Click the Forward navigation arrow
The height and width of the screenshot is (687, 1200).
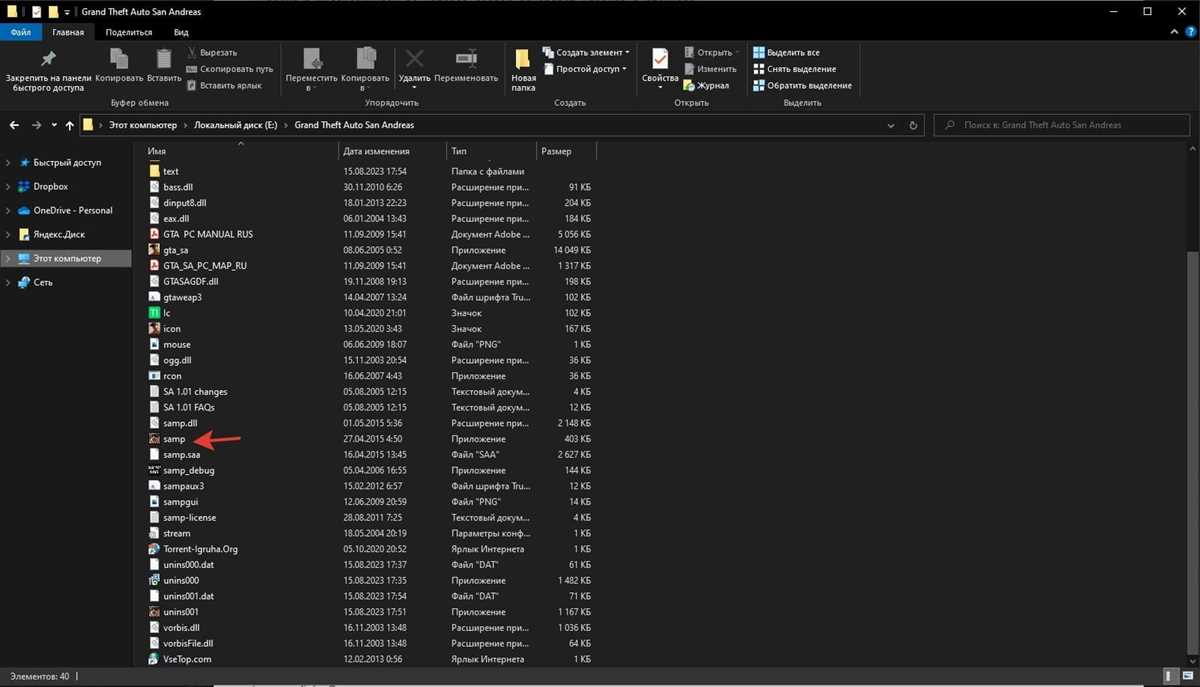pos(36,125)
